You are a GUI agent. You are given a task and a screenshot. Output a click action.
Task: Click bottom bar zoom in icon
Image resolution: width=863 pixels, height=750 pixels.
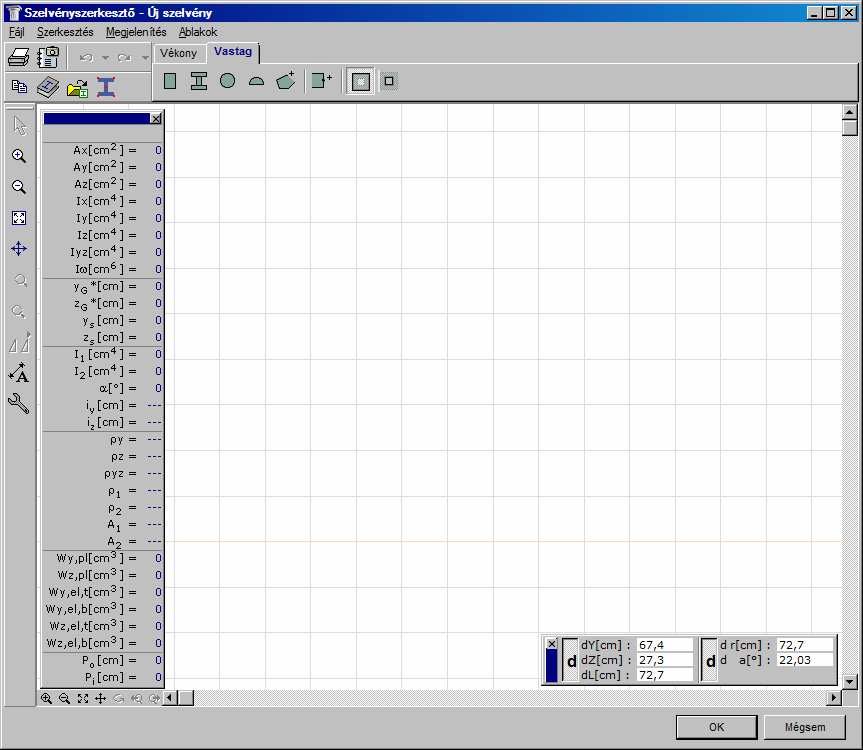point(46,698)
